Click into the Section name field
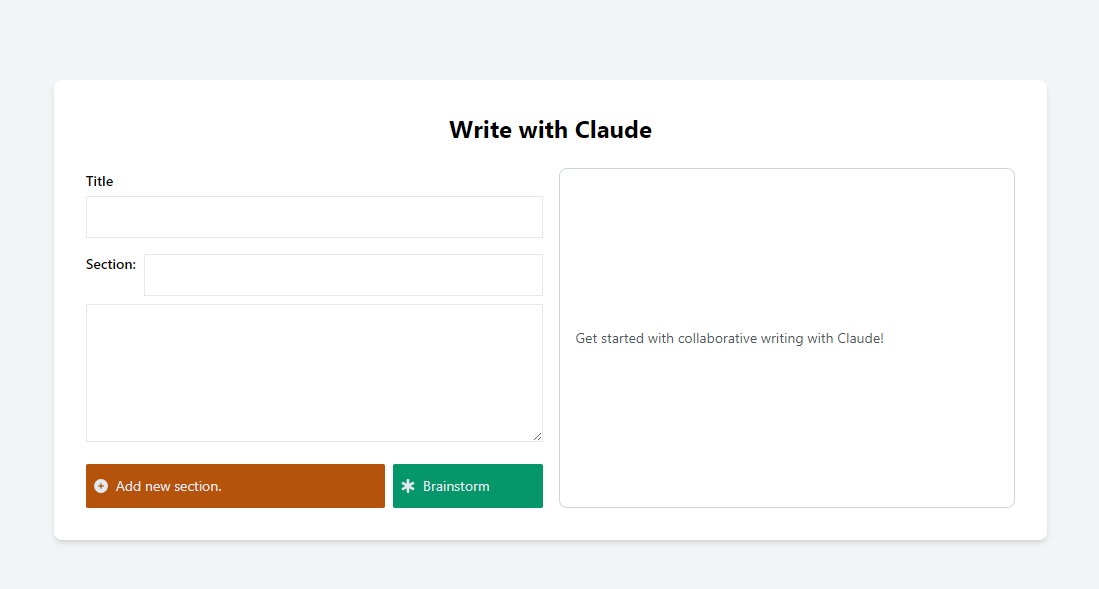1099x589 pixels. tap(343, 275)
